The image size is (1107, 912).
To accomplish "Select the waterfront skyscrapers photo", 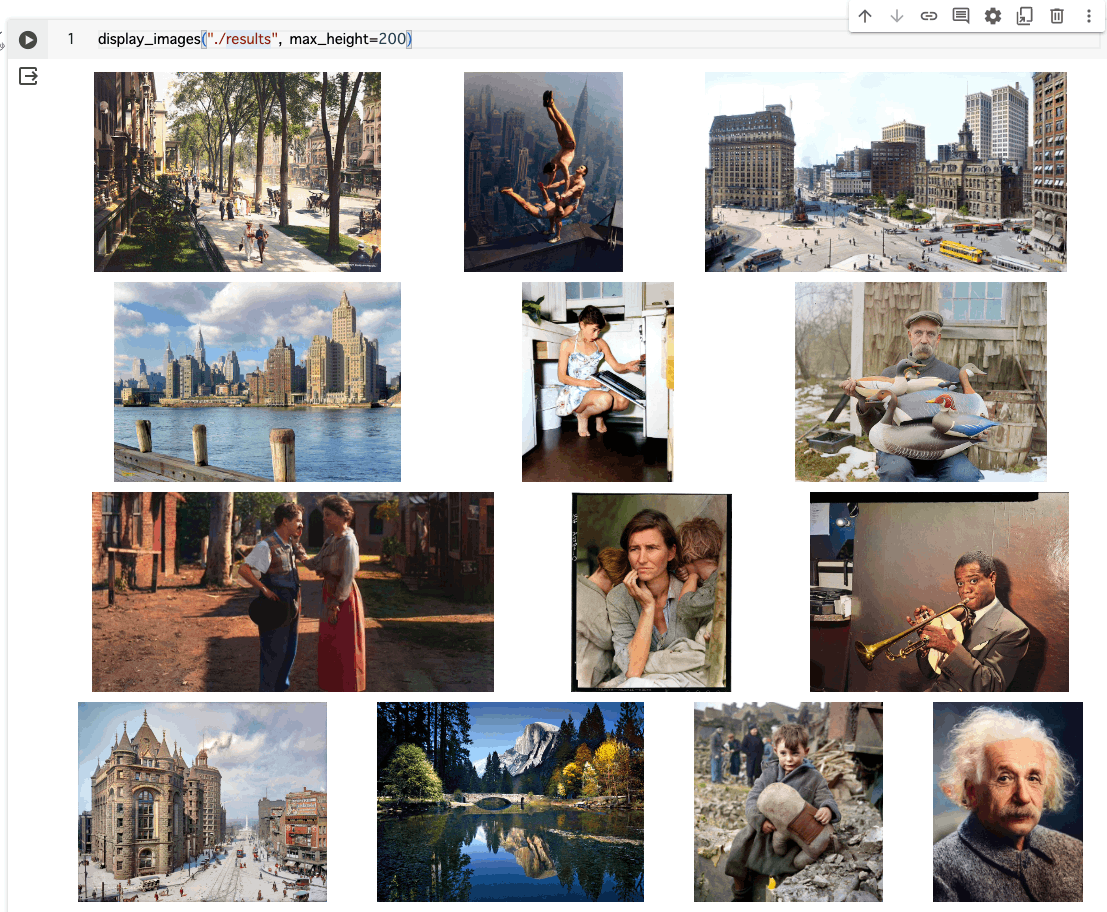I will pos(257,382).
